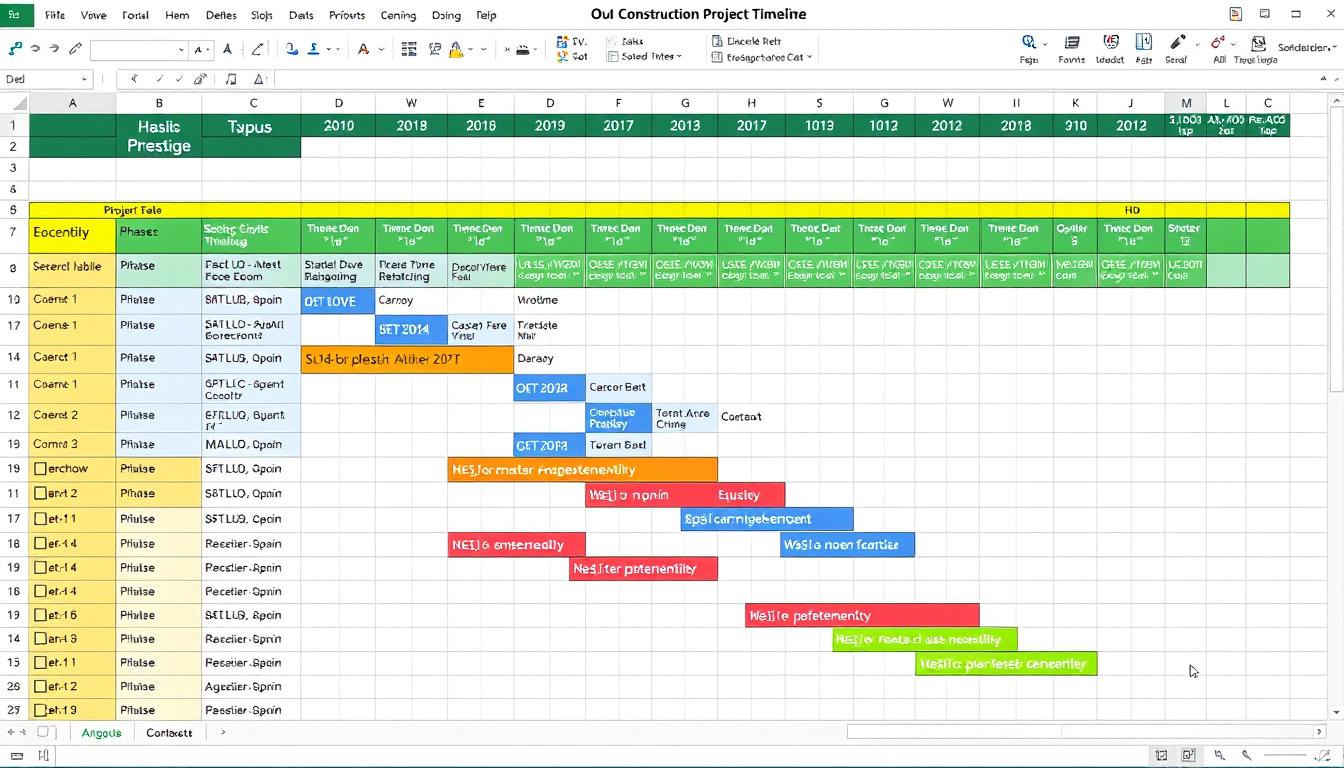The image size is (1344, 768).
Task: Open the font color dropdown arrow
Action: tap(381, 50)
